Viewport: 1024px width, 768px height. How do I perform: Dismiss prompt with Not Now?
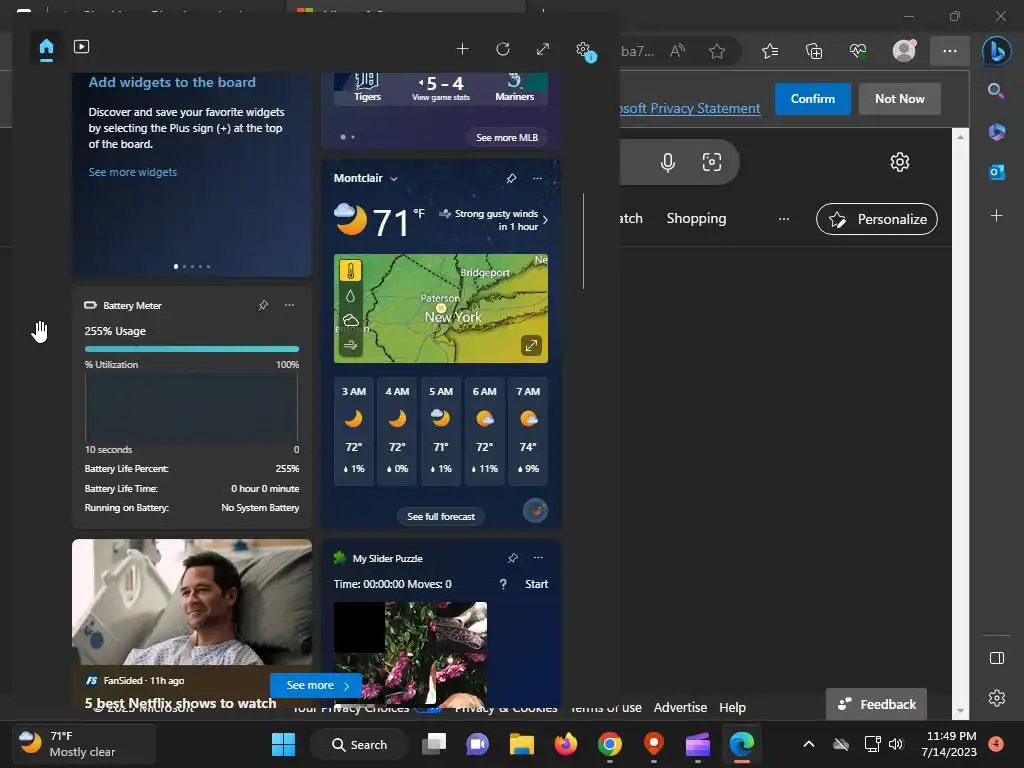(899, 99)
